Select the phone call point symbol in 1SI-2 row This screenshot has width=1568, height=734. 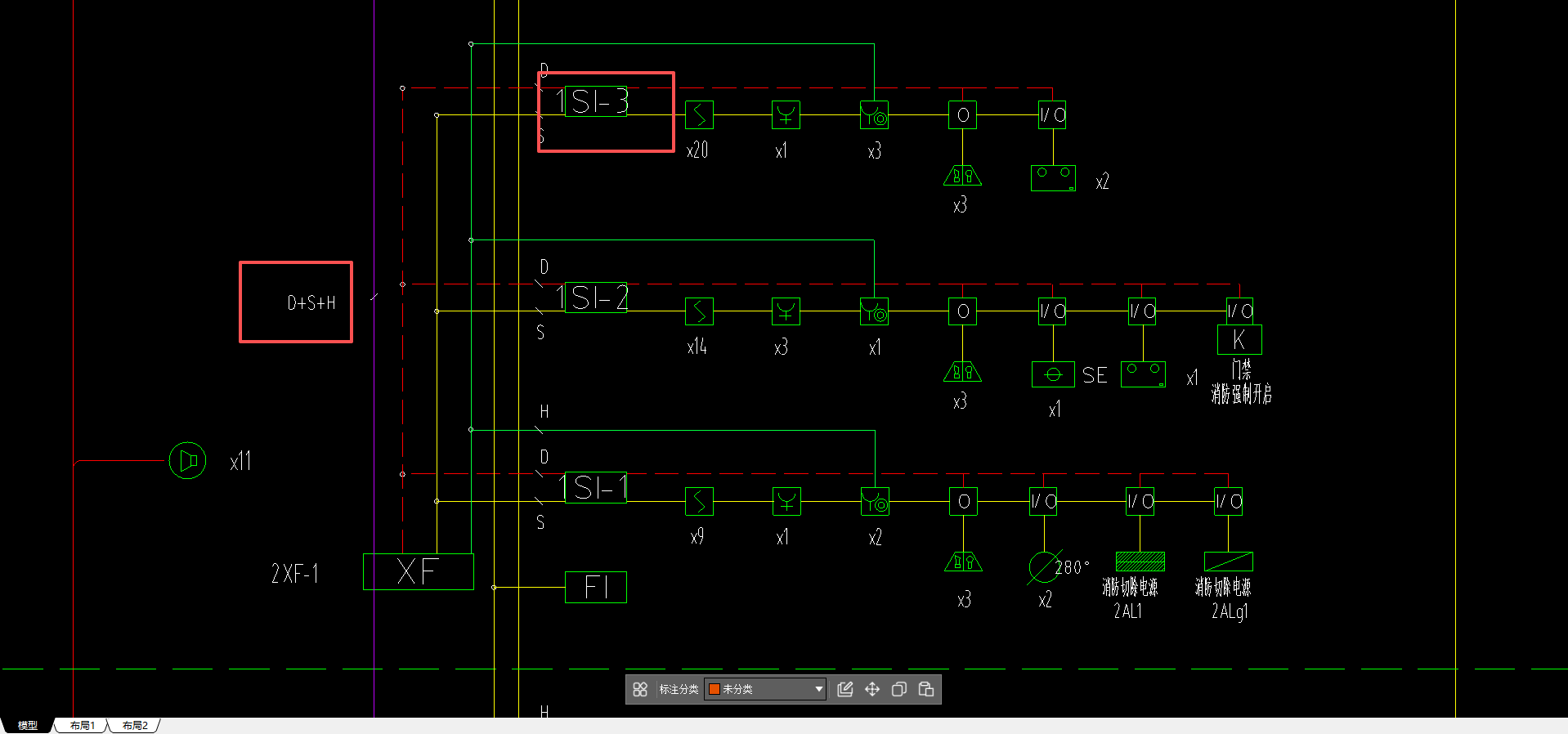pos(875,311)
